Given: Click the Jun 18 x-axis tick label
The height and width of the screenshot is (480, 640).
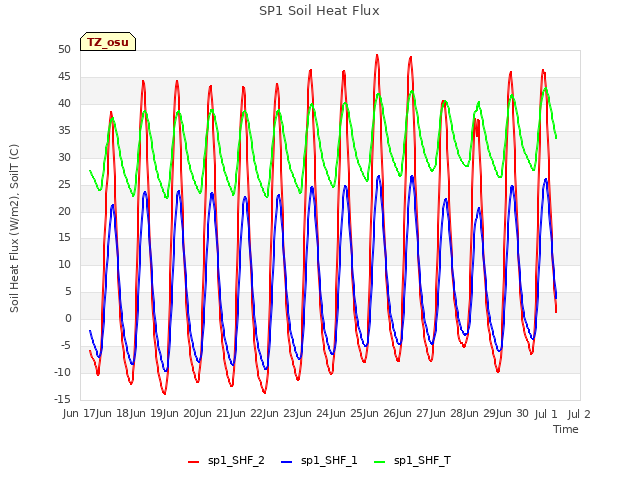Looking at the screenshot, I should tap(114, 414).
